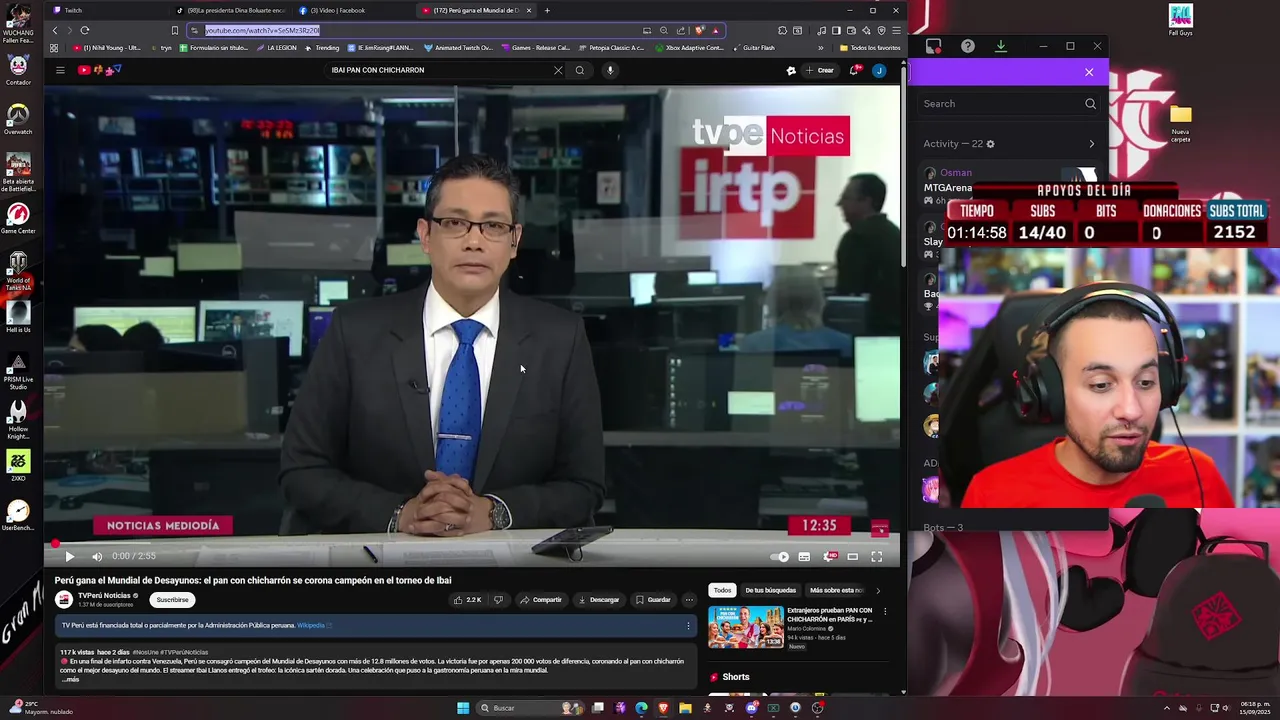
Task: Go to the YouTube home logo
Action: pos(99,70)
